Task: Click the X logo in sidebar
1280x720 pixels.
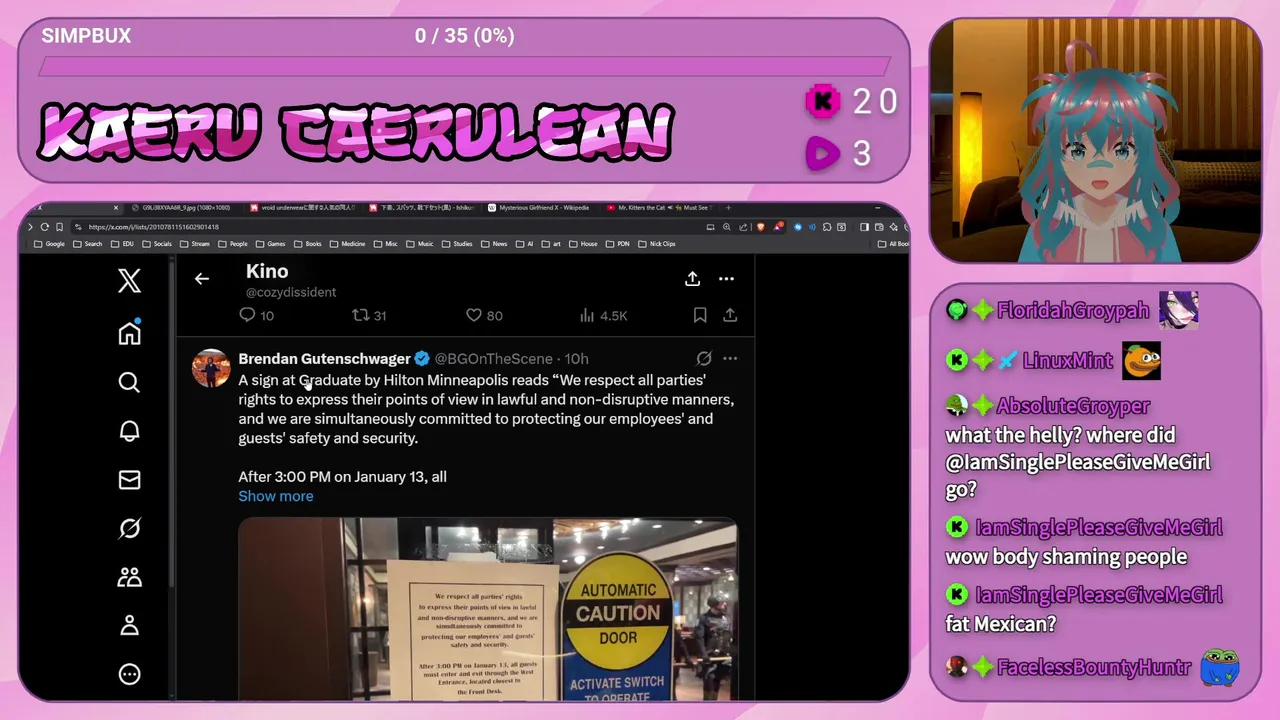Action: pyautogui.click(x=129, y=281)
